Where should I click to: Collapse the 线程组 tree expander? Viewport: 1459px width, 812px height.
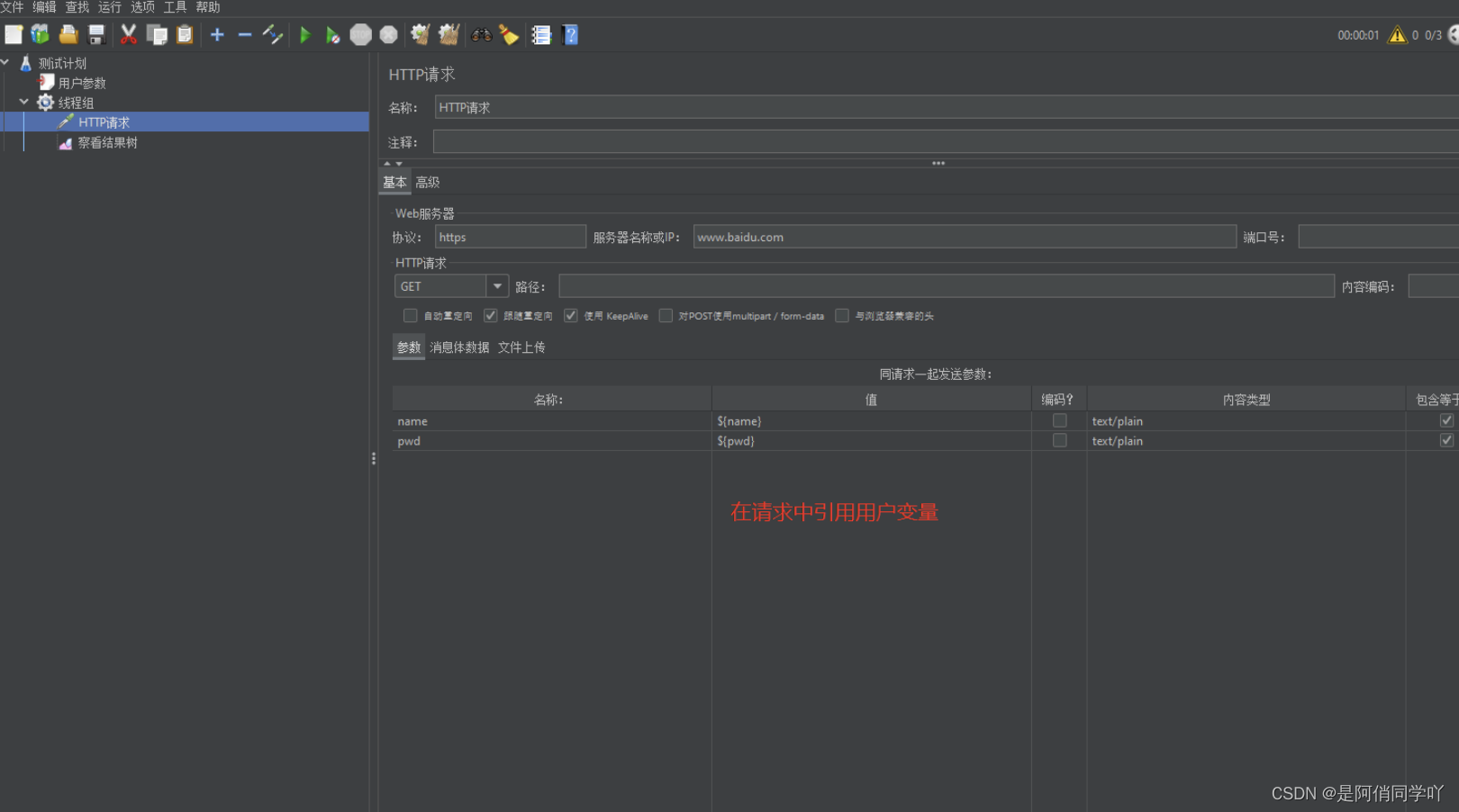point(24,102)
